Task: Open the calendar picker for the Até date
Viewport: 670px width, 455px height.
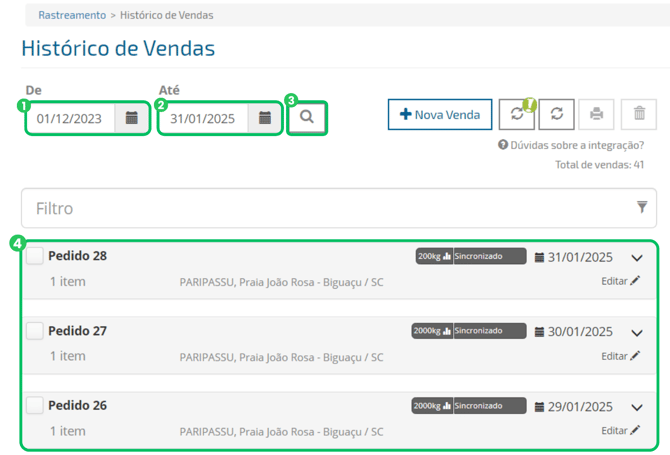Action: pos(265,118)
